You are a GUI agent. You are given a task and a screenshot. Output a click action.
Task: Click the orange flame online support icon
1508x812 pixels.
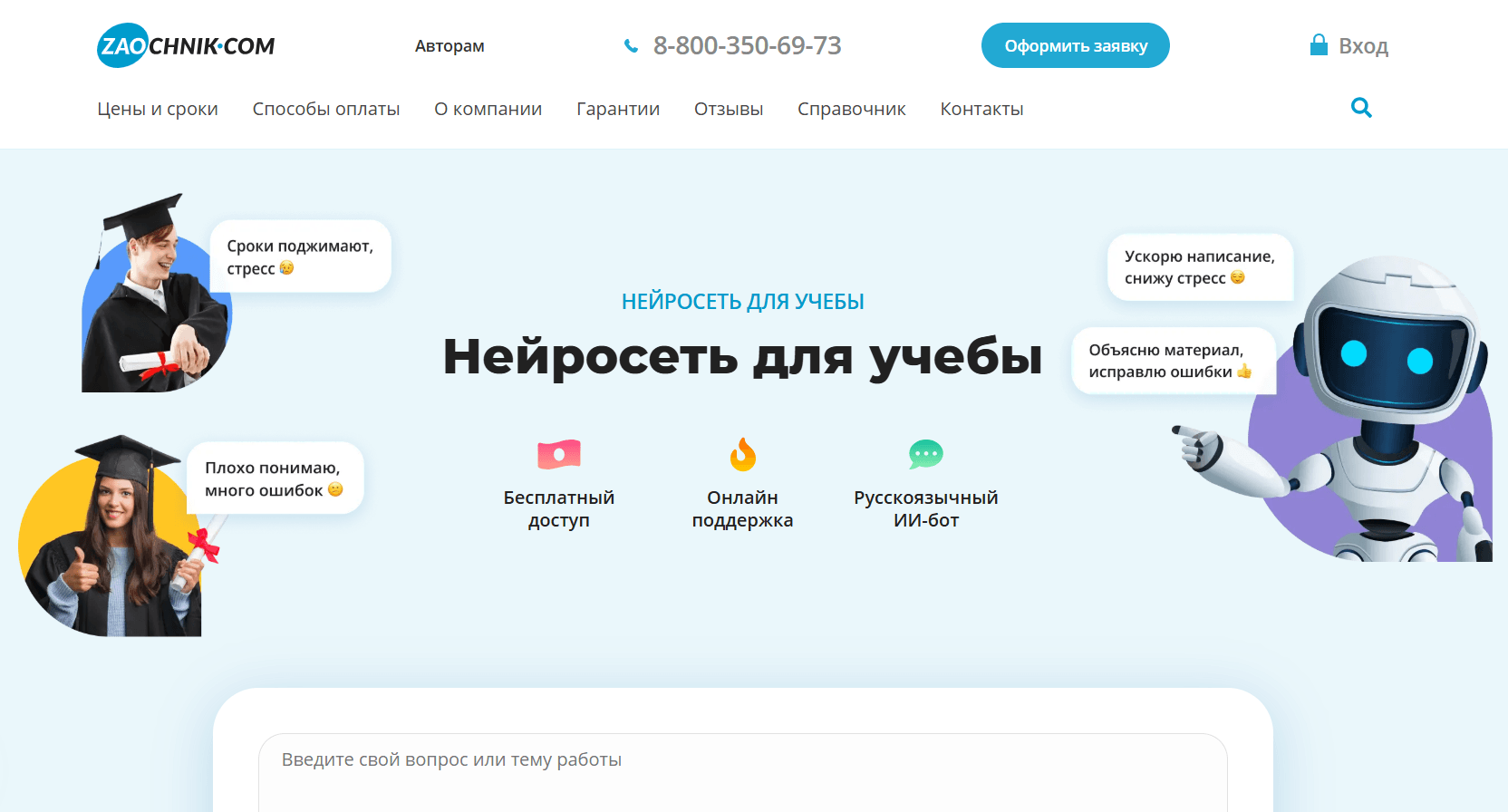click(x=743, y=454)
